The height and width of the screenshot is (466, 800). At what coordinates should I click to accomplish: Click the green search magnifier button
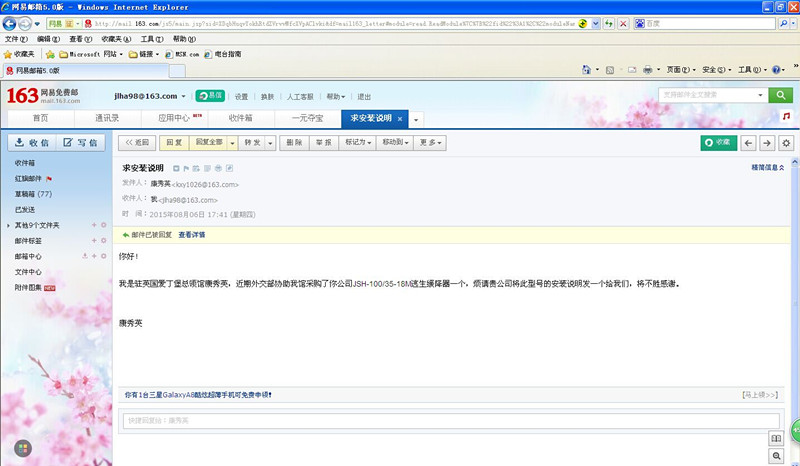781,95
